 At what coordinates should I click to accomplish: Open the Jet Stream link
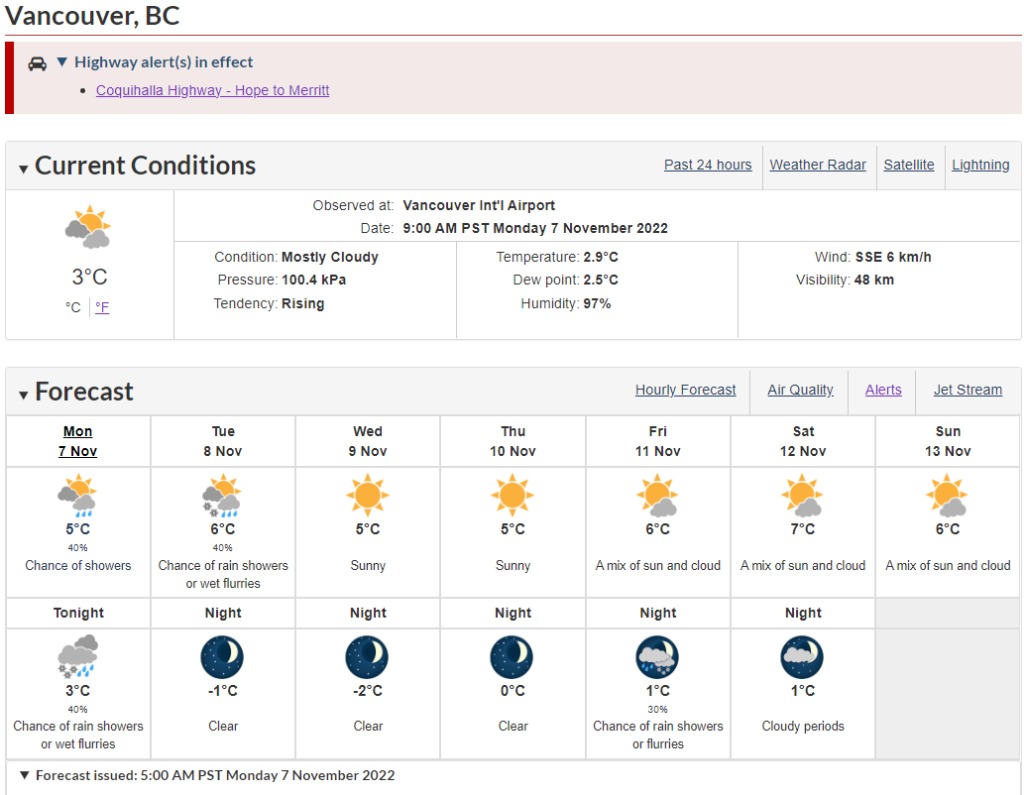point(967,390)
